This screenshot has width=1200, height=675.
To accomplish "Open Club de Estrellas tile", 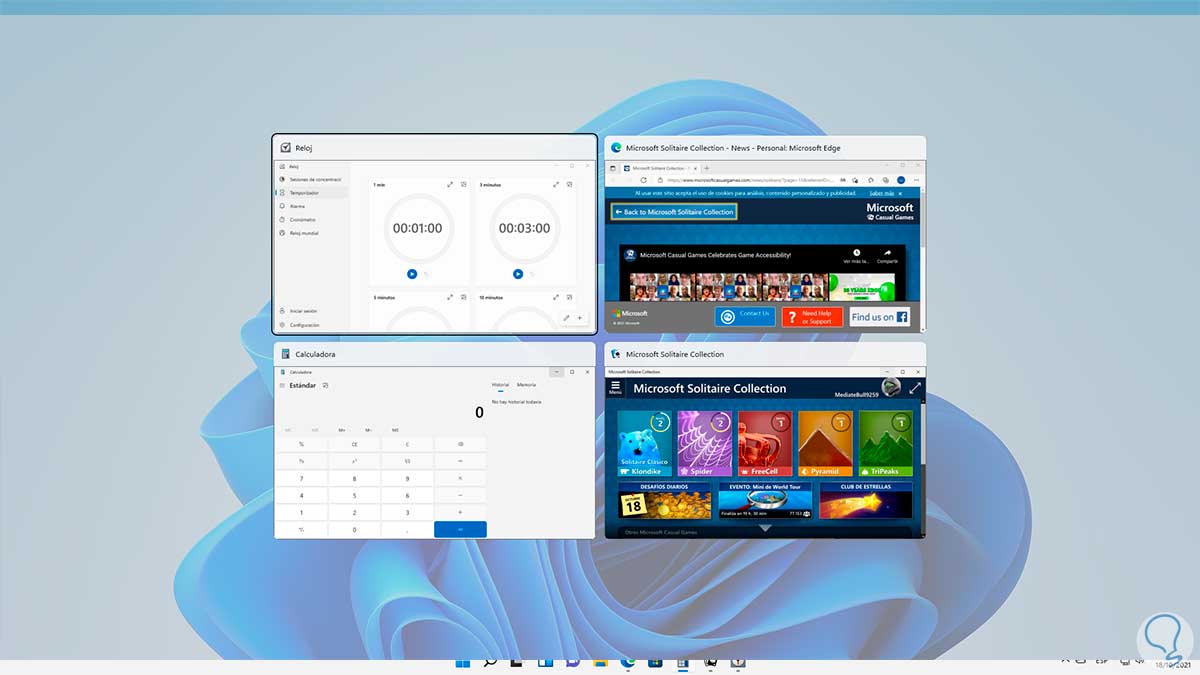I will click(866, 501).
